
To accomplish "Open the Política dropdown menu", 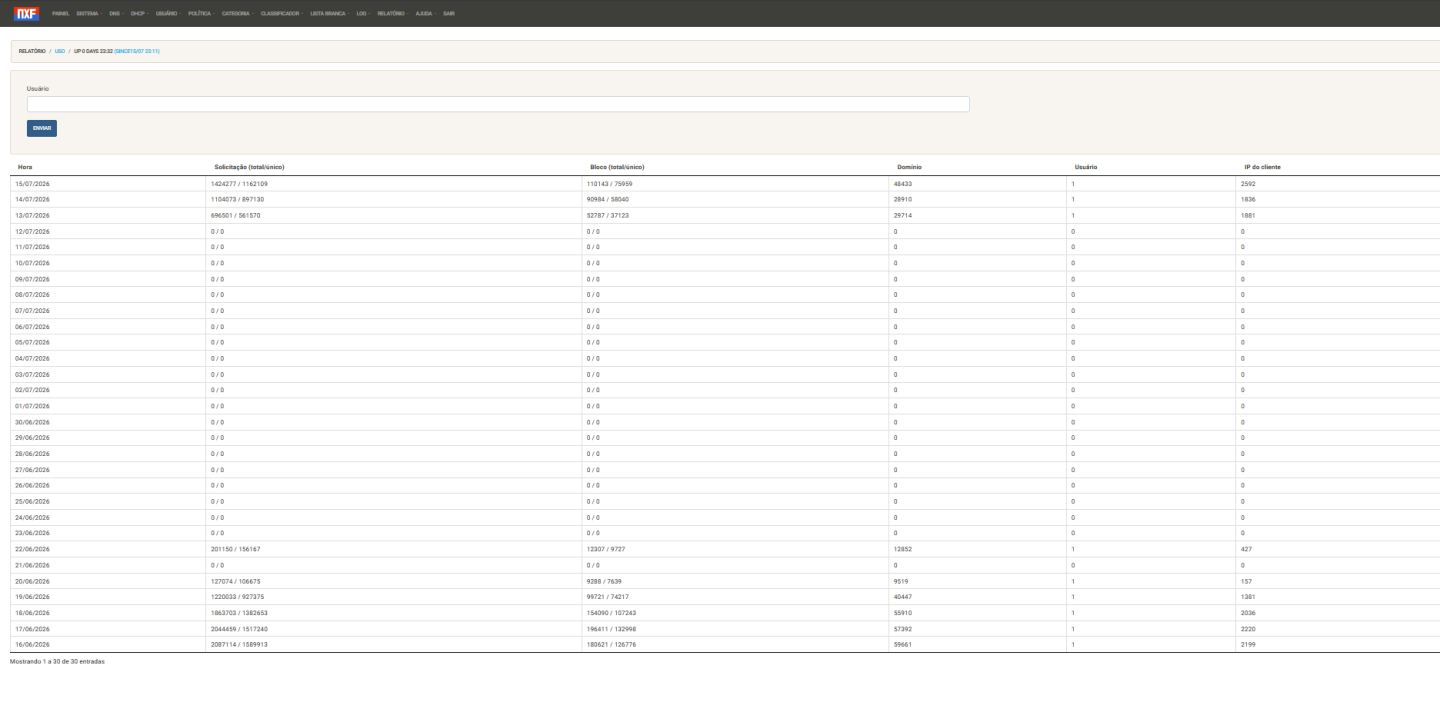I will click(201, 14).
